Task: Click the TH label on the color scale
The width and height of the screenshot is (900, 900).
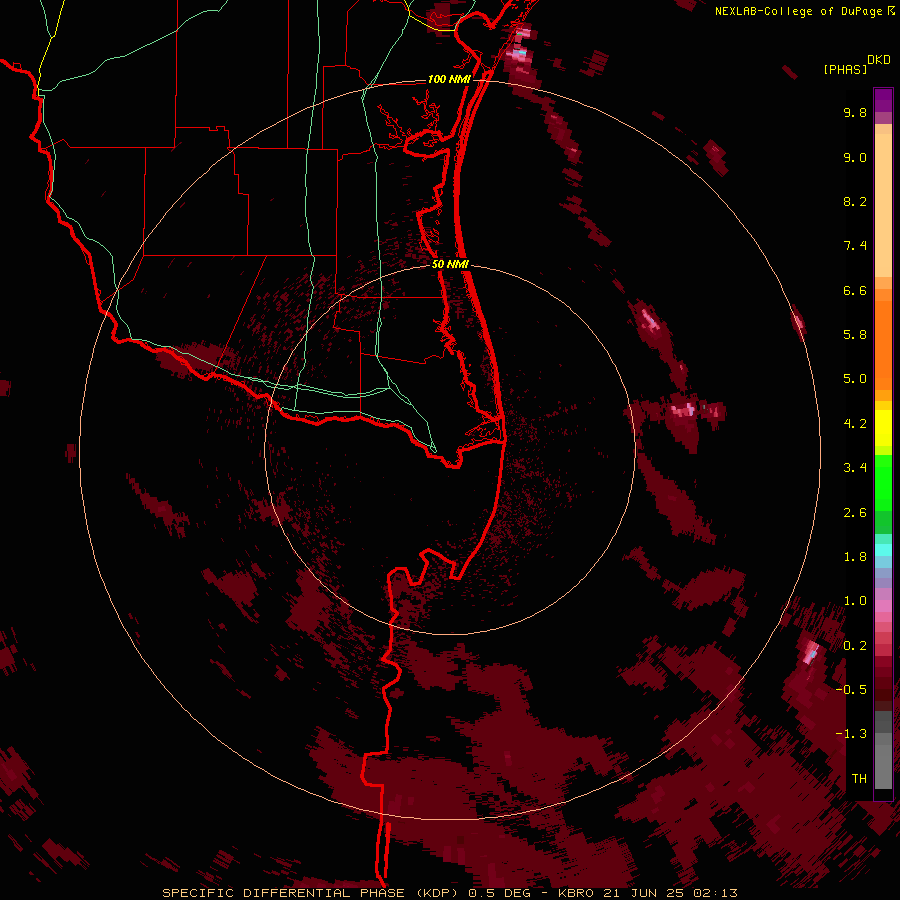Action: tap(859, 779)
